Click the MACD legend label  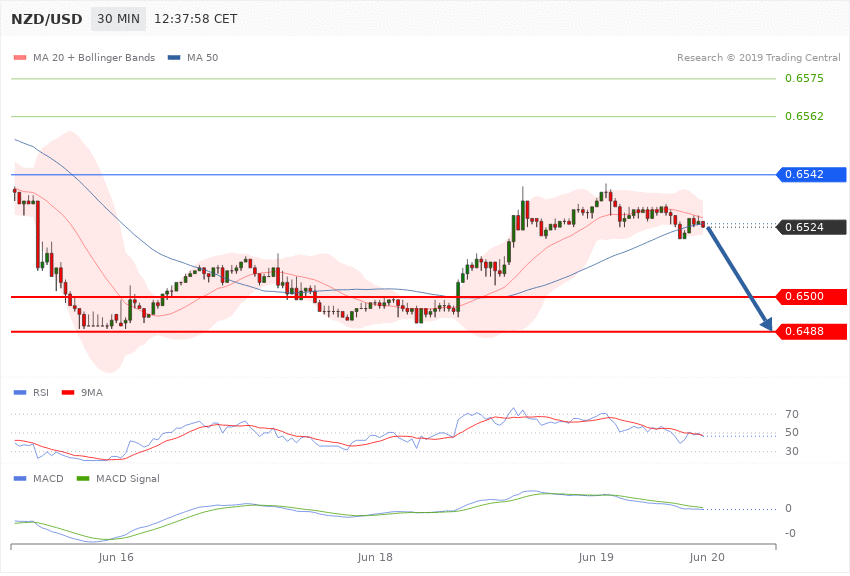pyautogui.click(x=48, y=478)
